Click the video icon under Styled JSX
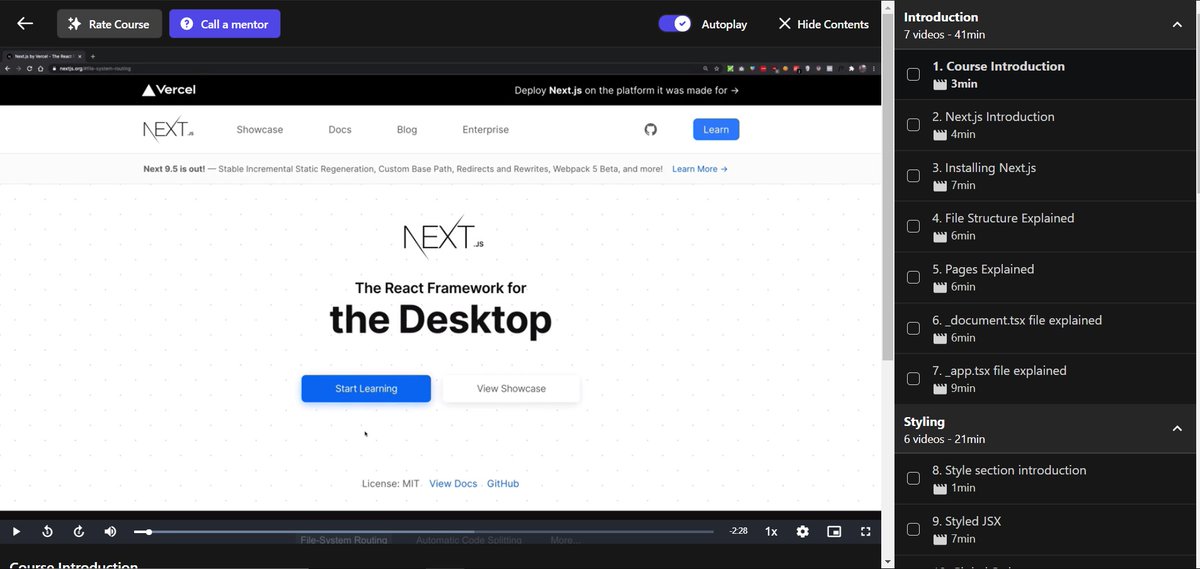Viewport: 1200px width, 569px height. point(939,539)
